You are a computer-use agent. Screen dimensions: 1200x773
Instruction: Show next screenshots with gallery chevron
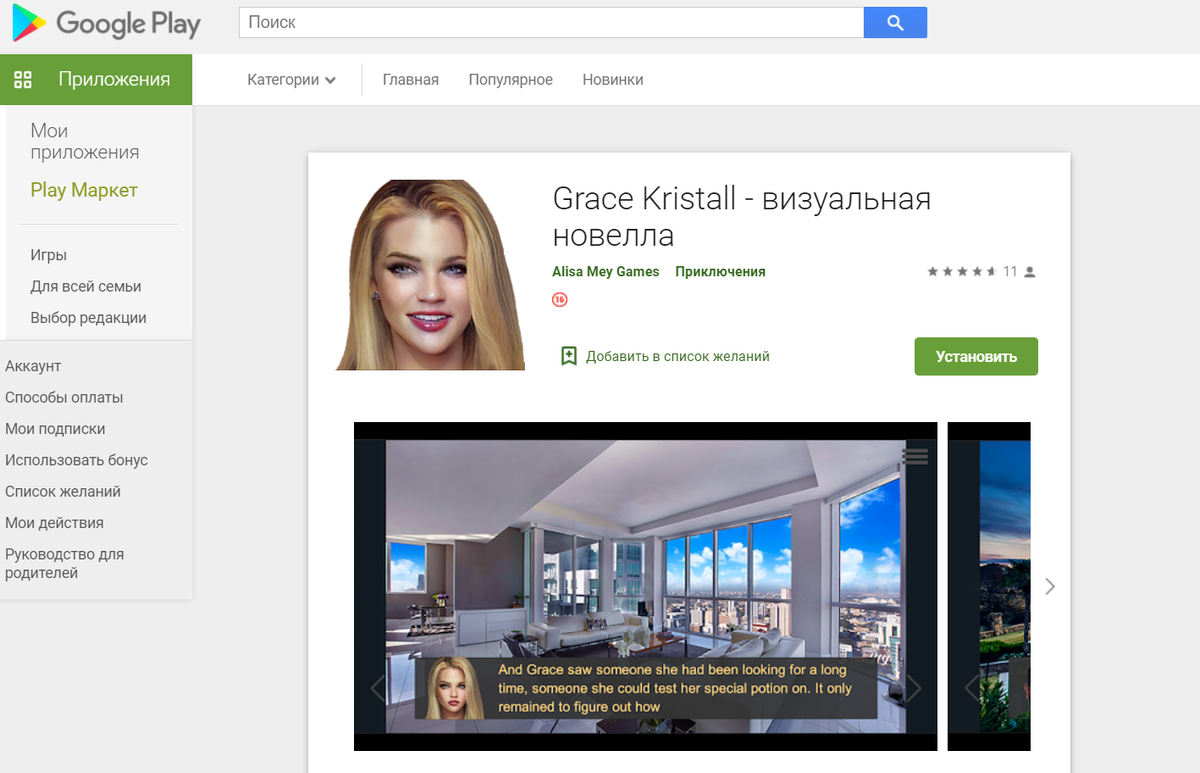coord(1050,586)
